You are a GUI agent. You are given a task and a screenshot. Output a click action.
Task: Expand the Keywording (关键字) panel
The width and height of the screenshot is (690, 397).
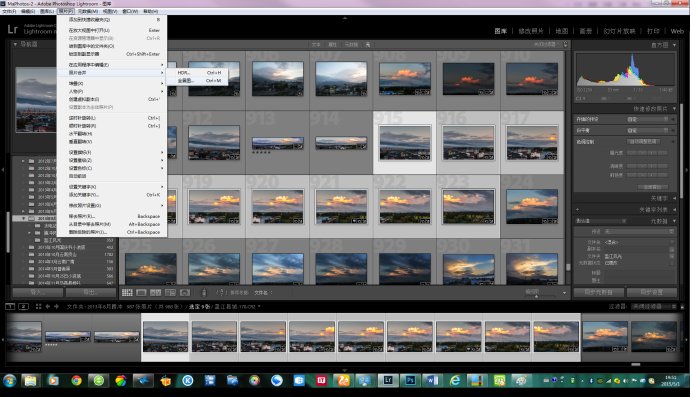(675, 198)
